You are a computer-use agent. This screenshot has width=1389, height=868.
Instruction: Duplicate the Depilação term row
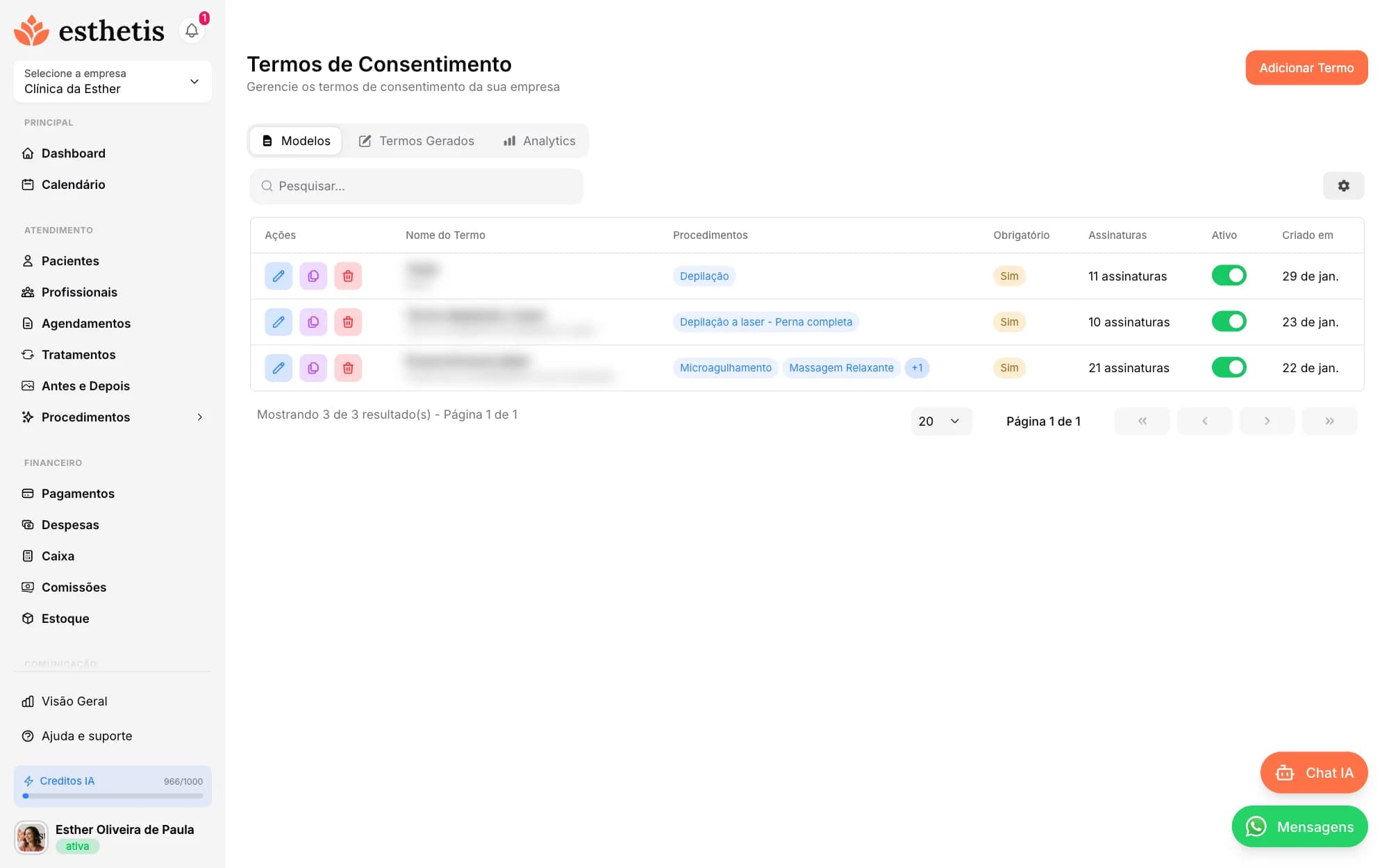point(313,276)
